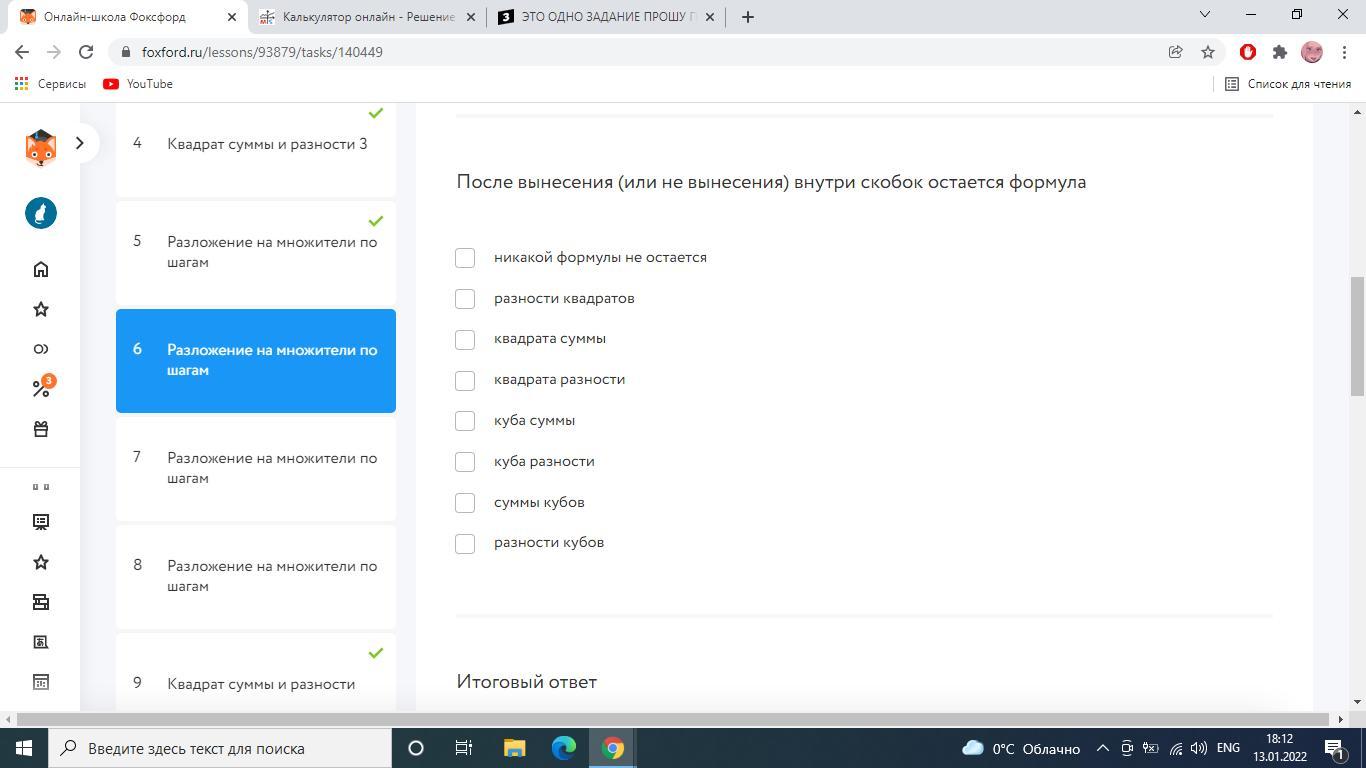Expand the sidebar with the chevron arrow
1366x768 pixels.
[x=80, y=143]
